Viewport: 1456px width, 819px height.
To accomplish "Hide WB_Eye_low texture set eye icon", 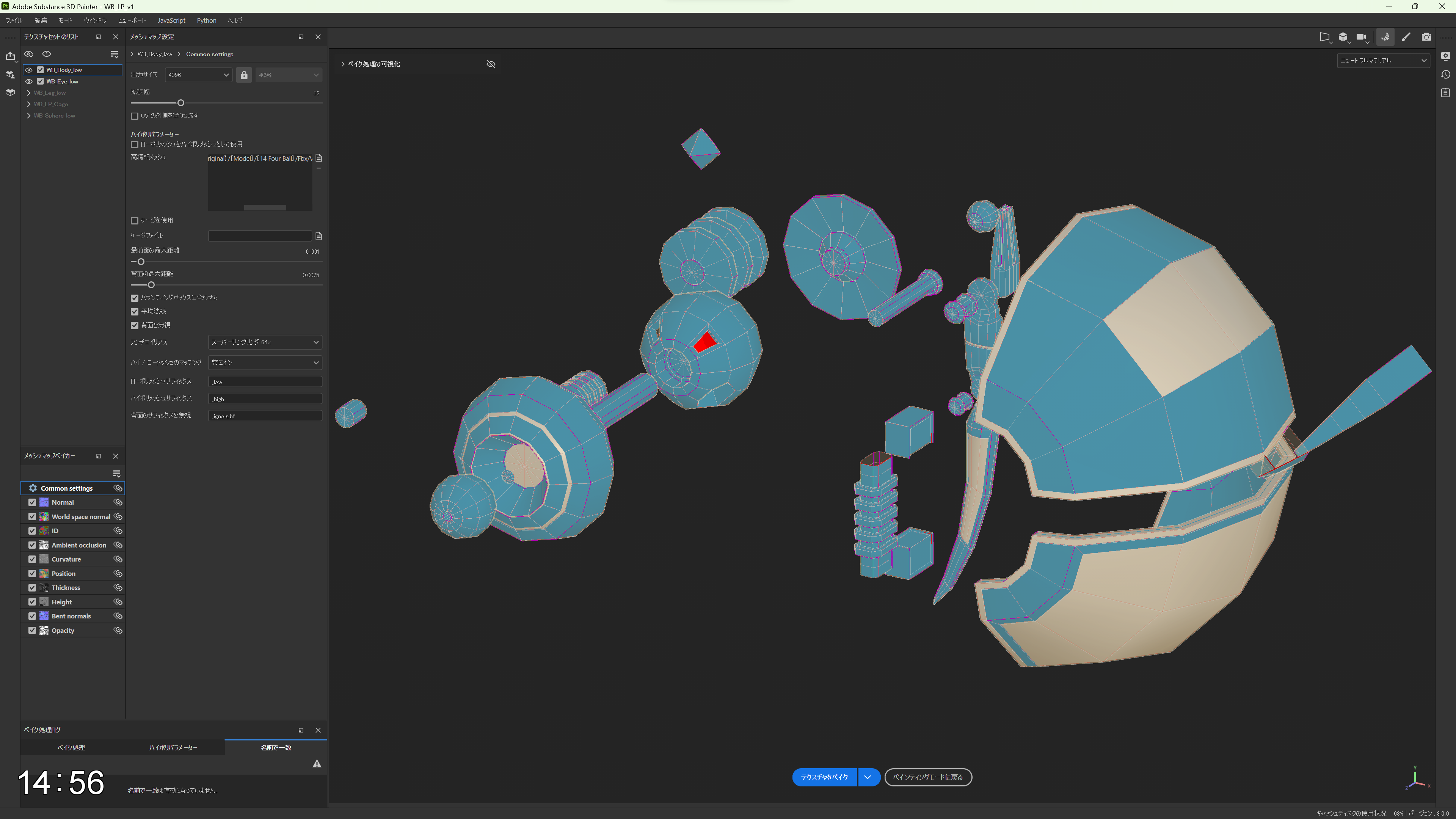I will pyautogui.click(x=29, y=82).
